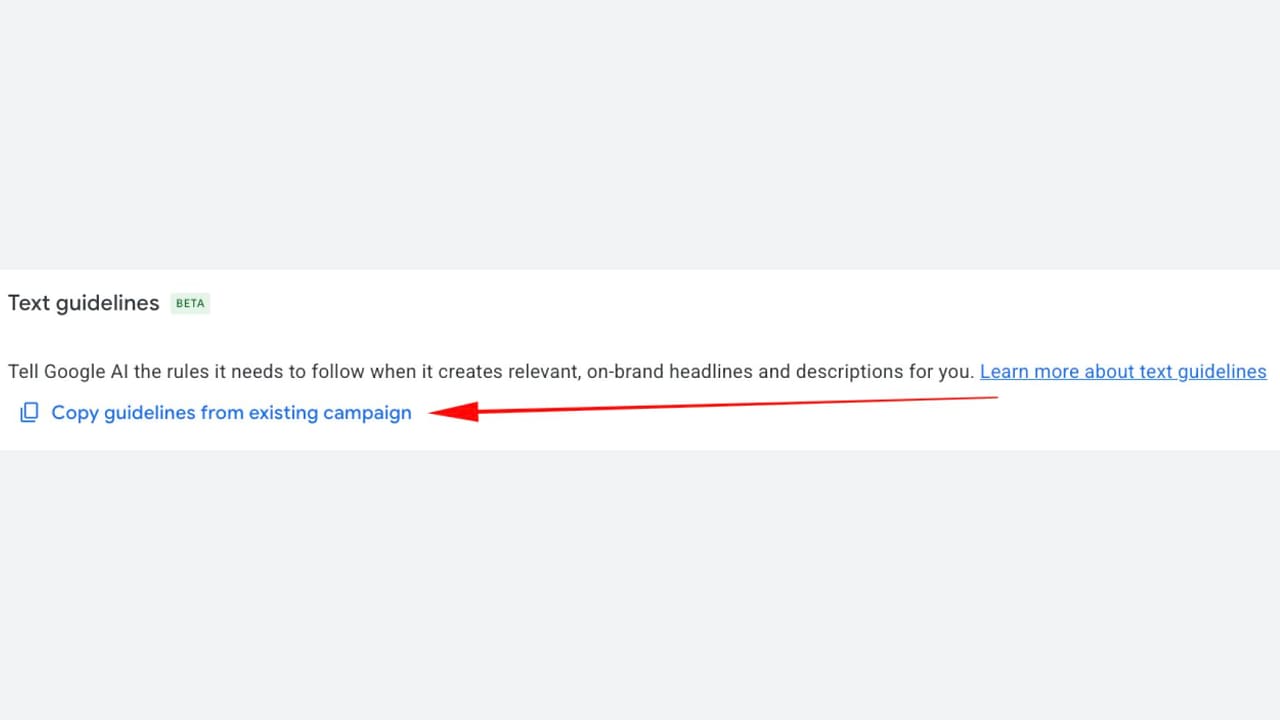Click the copy icon beside Copy guidelines
The image size is (1280, 720).
click(29, 412)
